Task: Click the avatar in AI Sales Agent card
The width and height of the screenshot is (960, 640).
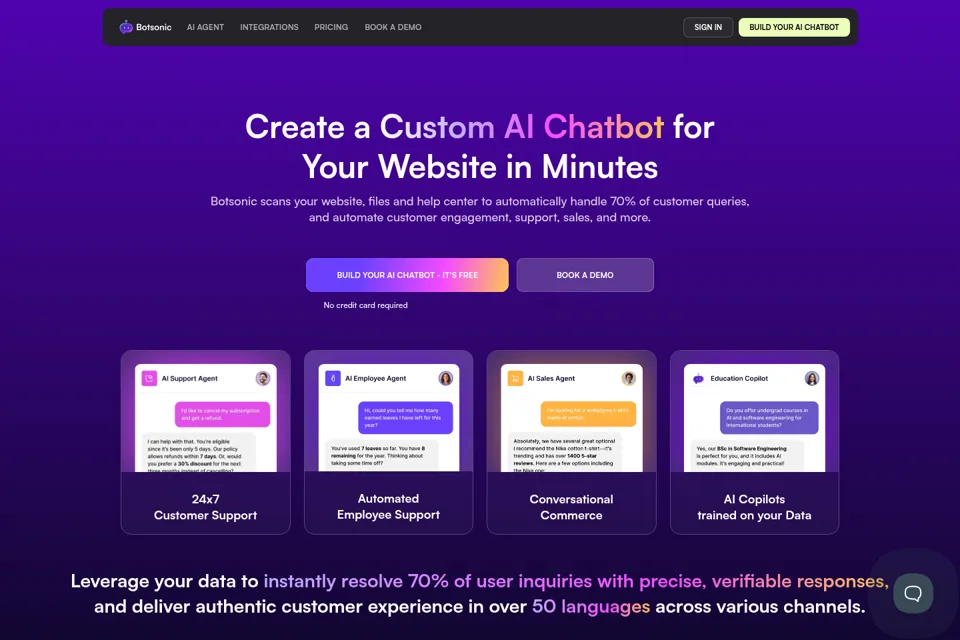Action: pos(629,378)
